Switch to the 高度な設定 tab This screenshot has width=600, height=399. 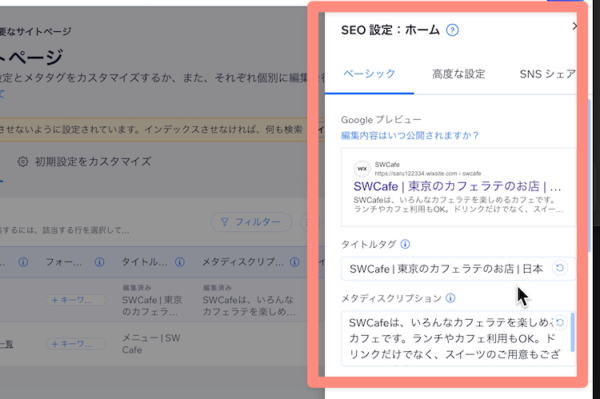pos(458,74)
